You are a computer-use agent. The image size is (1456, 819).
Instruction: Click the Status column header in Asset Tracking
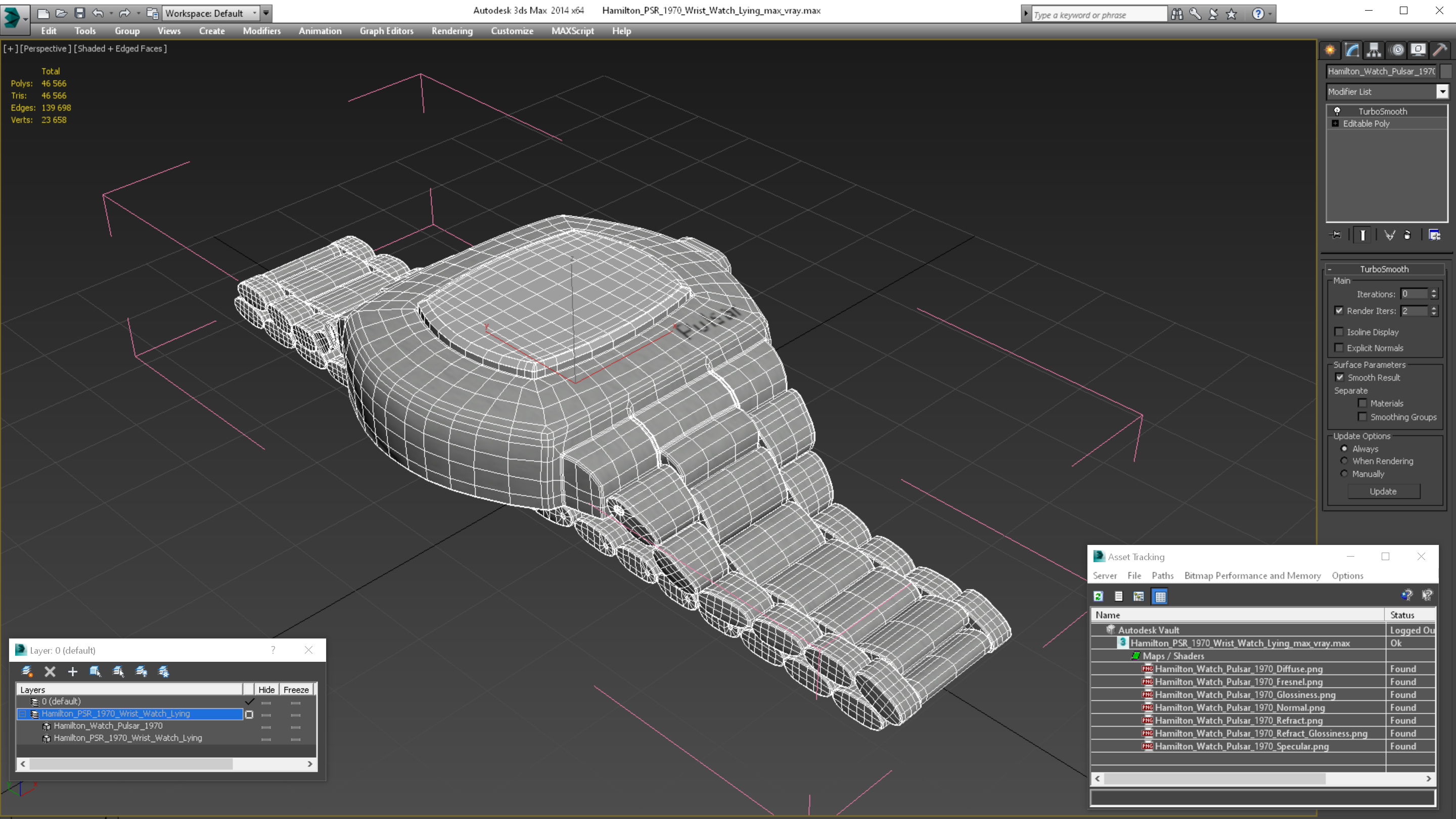1409,614
